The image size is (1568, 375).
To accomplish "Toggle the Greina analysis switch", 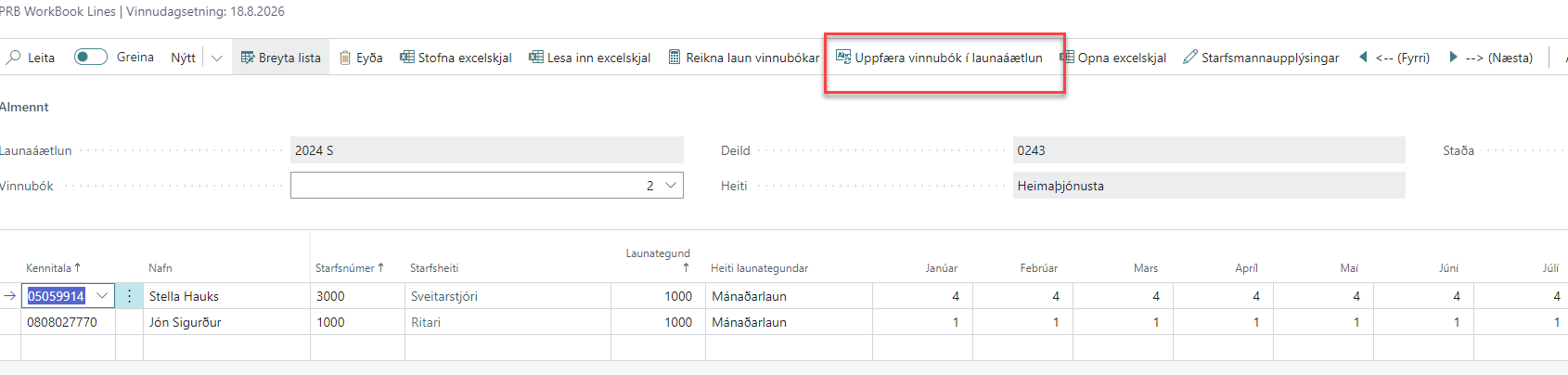I will coord(90,57).
